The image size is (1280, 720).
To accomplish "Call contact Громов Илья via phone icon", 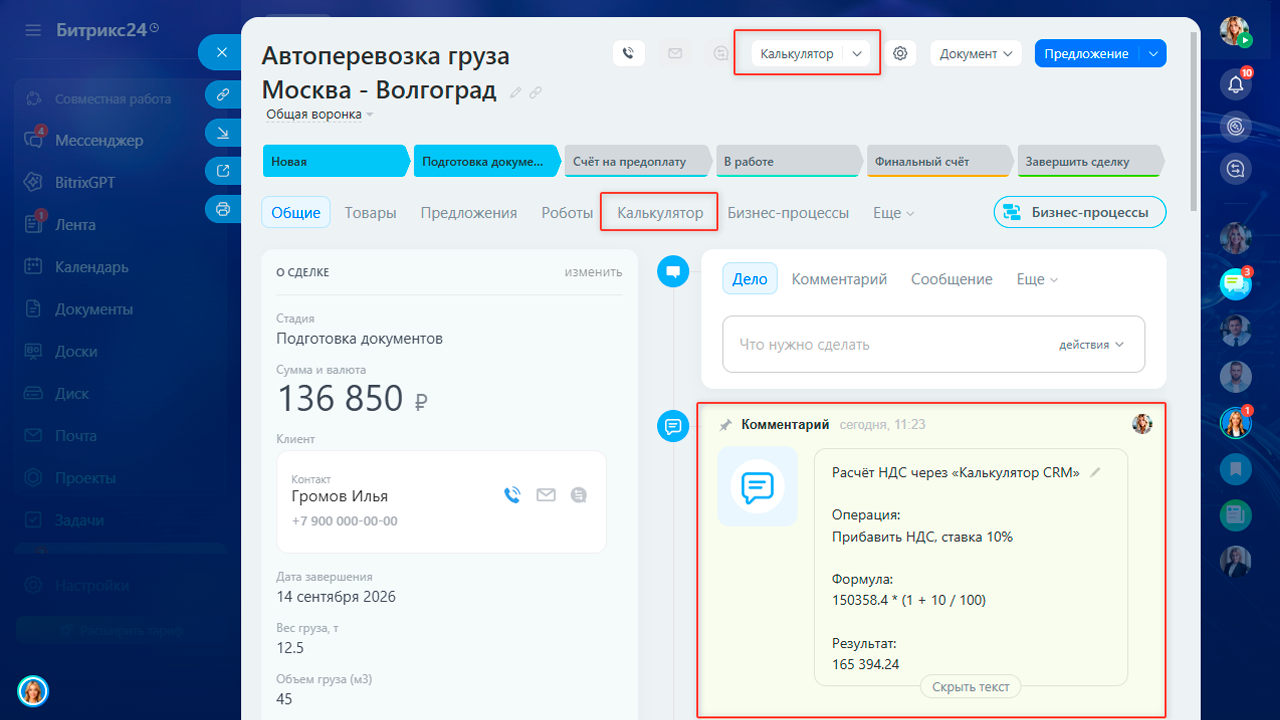I will tap(513, 494).
